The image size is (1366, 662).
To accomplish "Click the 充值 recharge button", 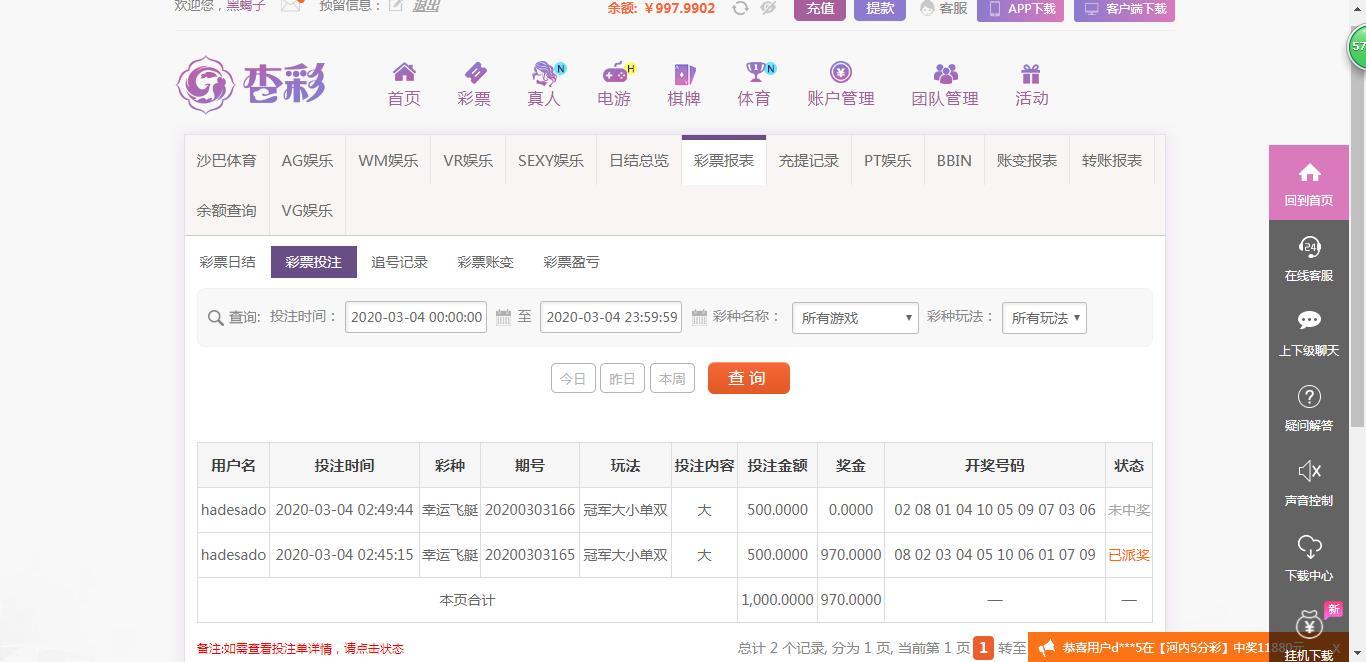I will point(820,8).
